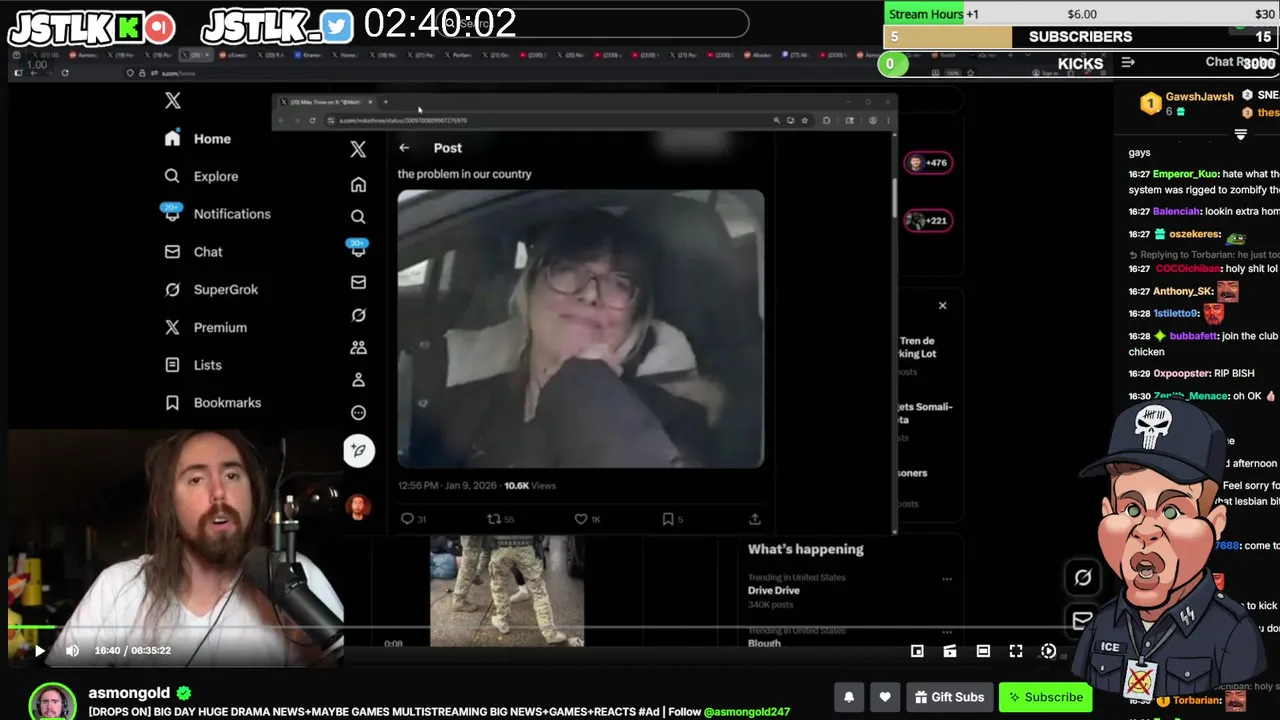Open Explore in the X sidebar
The image size is (1280, 720).
[x=203, y=176]
